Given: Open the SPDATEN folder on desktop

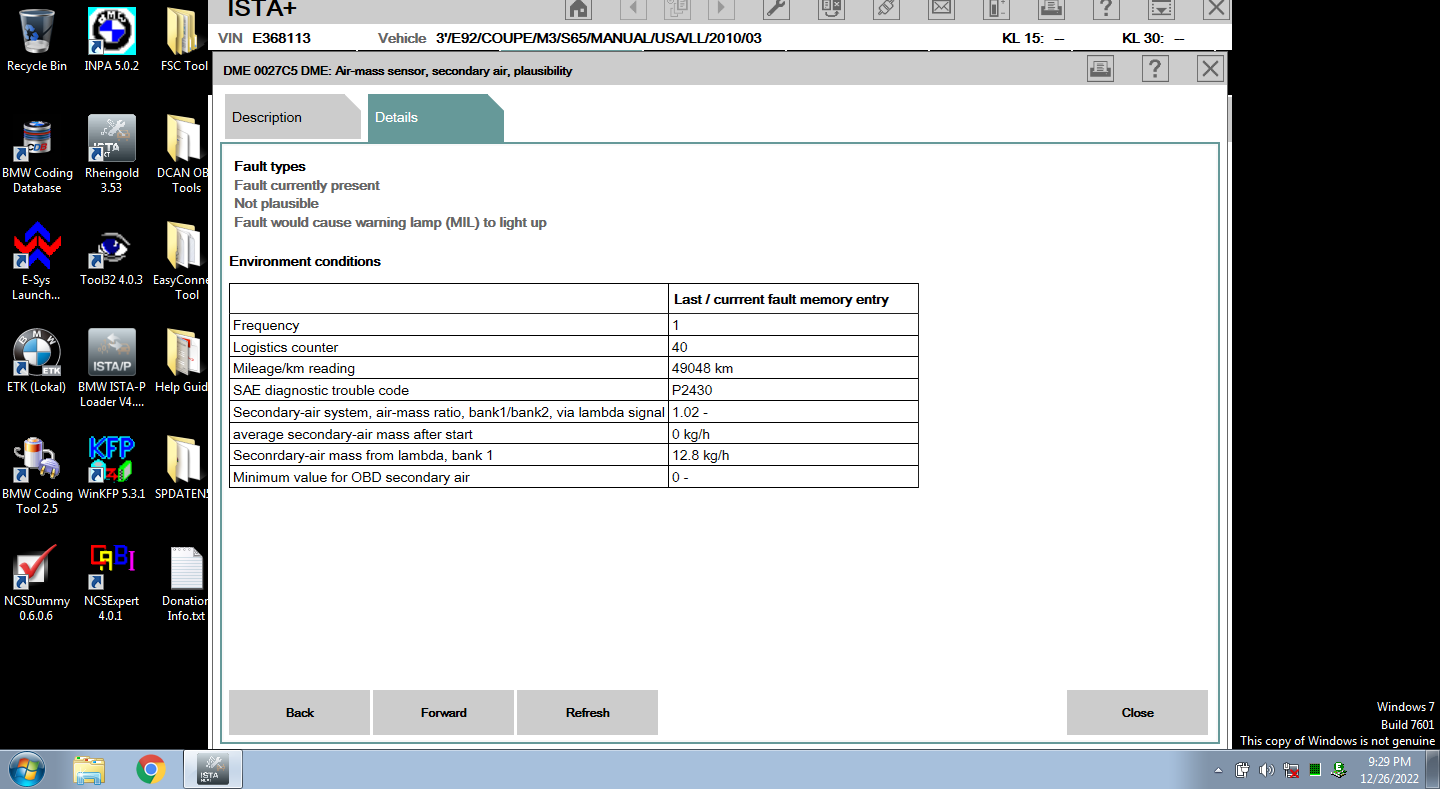Looking at the screenshot, I should click(184, 469).
